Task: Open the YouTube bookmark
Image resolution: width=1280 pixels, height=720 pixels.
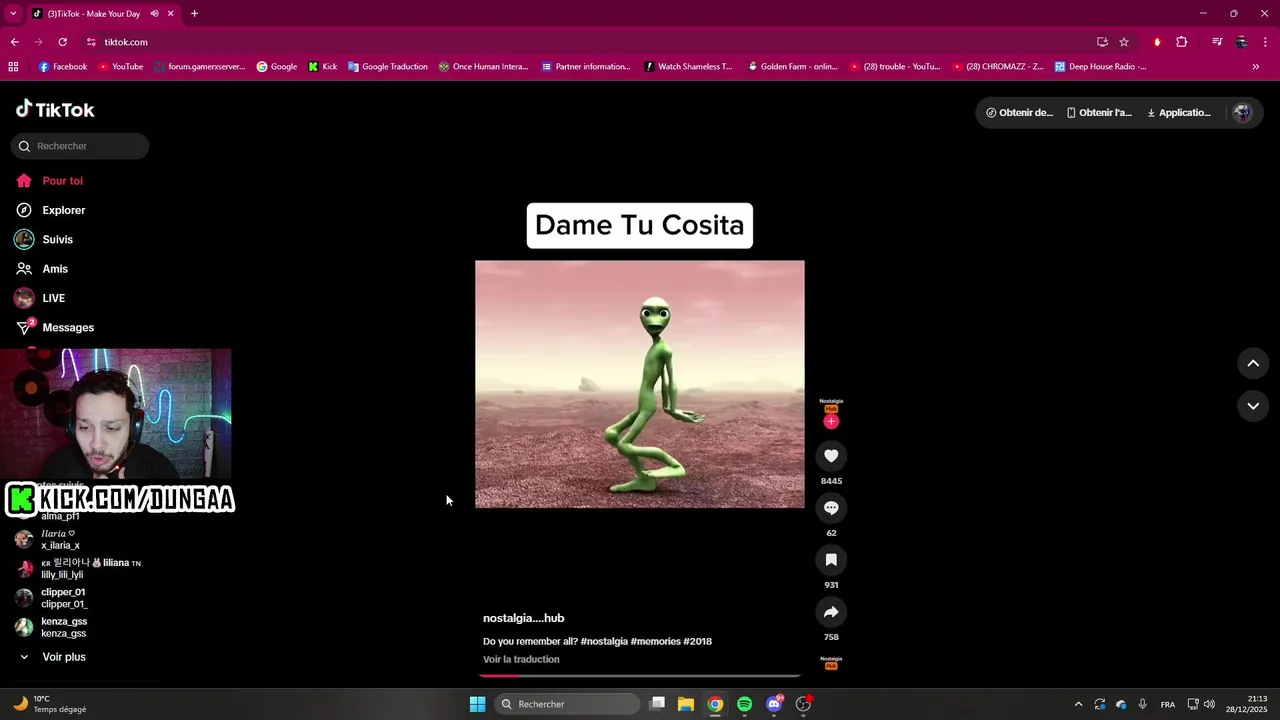Action: coord(120,67)
